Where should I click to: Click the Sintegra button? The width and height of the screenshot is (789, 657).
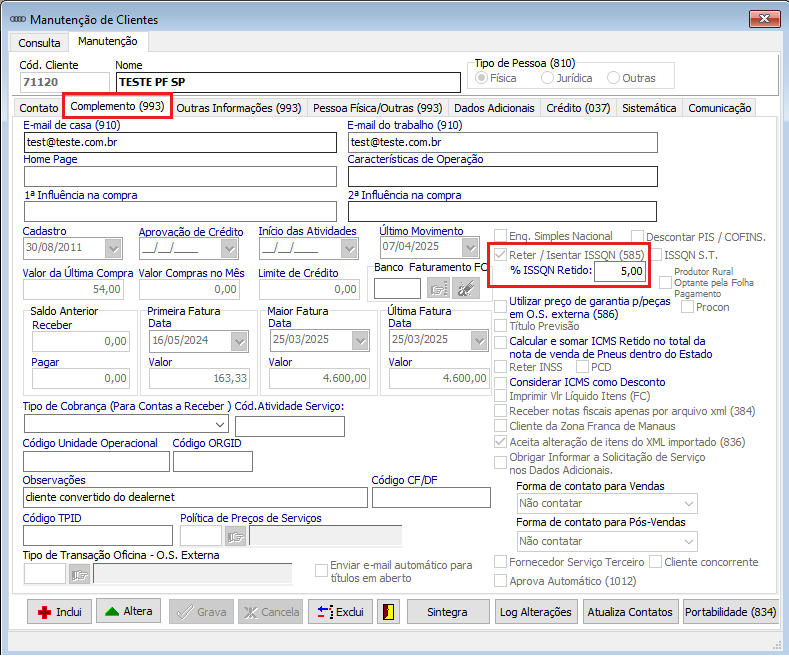tap(448, 612)
